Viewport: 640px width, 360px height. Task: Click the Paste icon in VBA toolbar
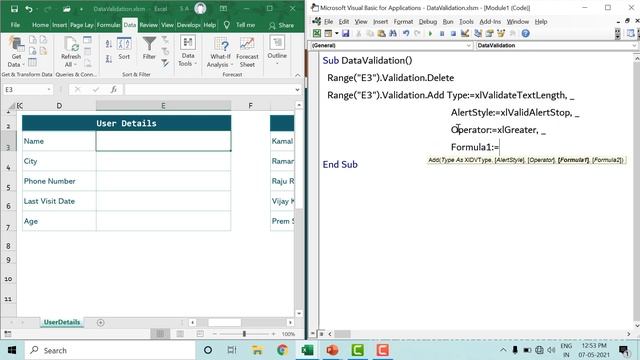coord(381,33)
